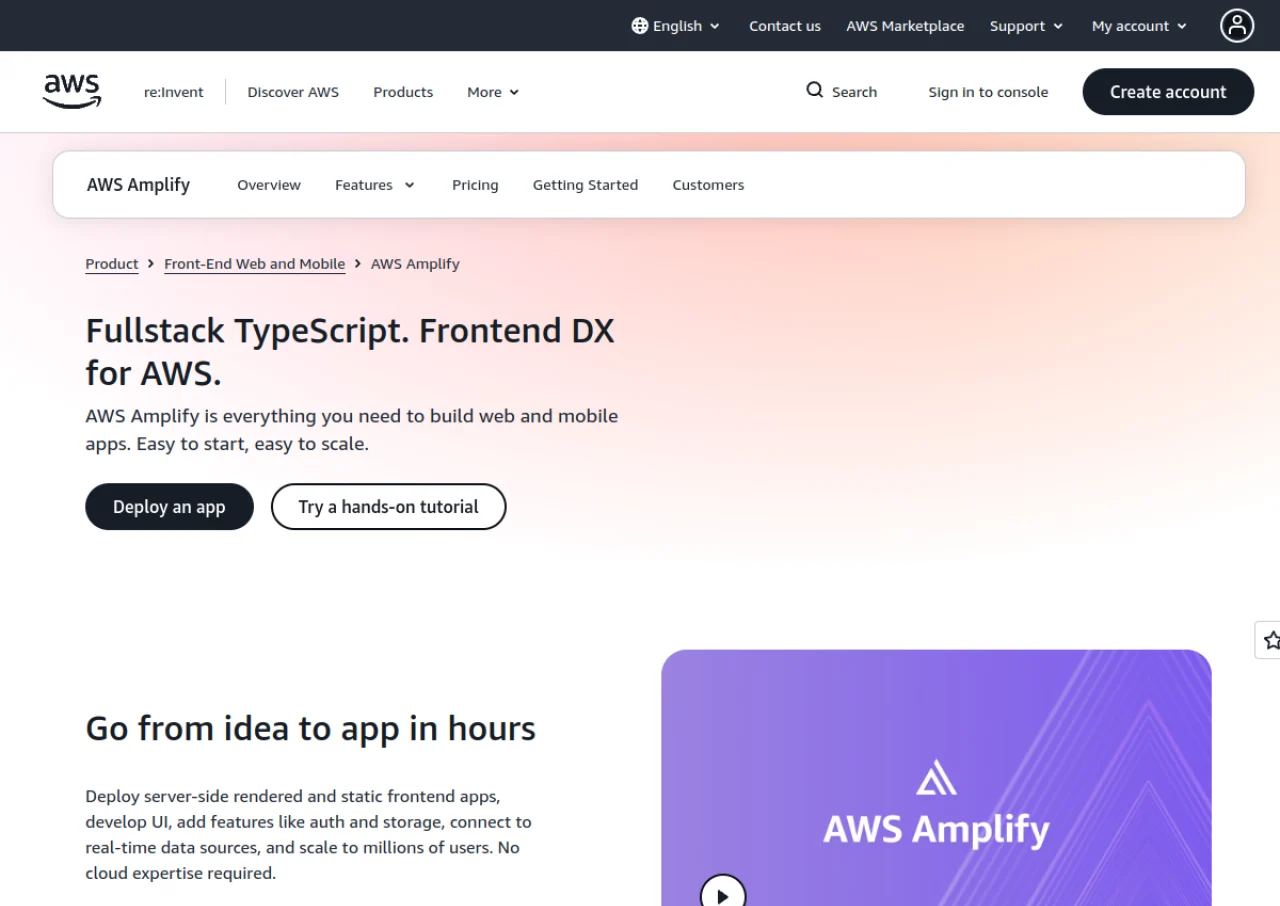Viewport: 1280px width, 906px height.
Task: Click the Create account button
Action: tap(1168, 92)
